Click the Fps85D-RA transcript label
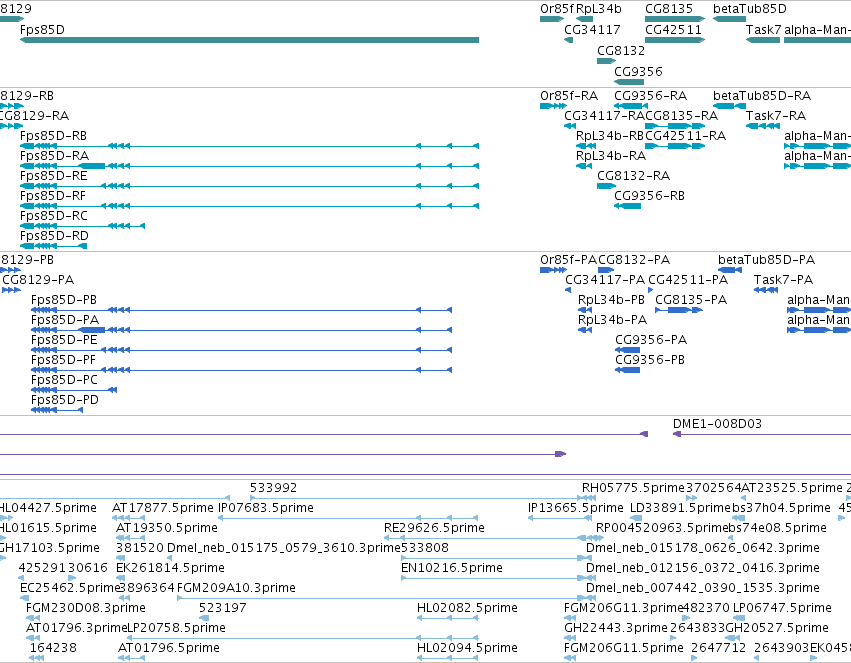 click(x=54, y=156)
